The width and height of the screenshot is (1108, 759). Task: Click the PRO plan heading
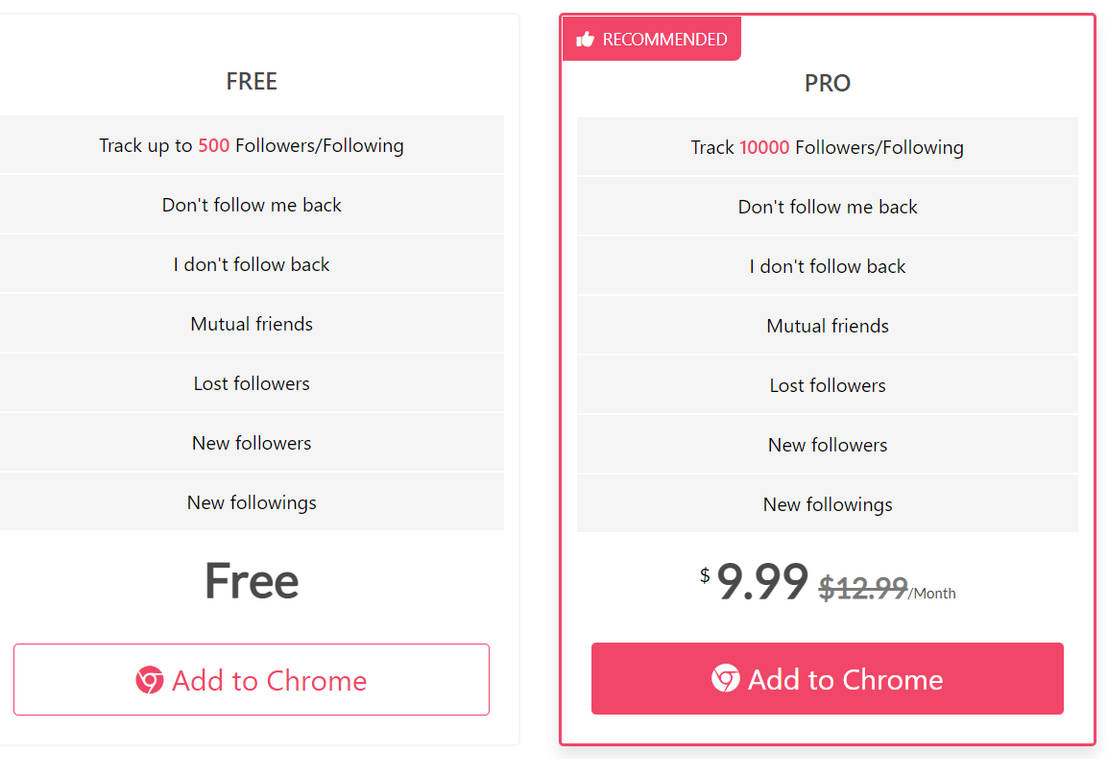coord(827,83)
